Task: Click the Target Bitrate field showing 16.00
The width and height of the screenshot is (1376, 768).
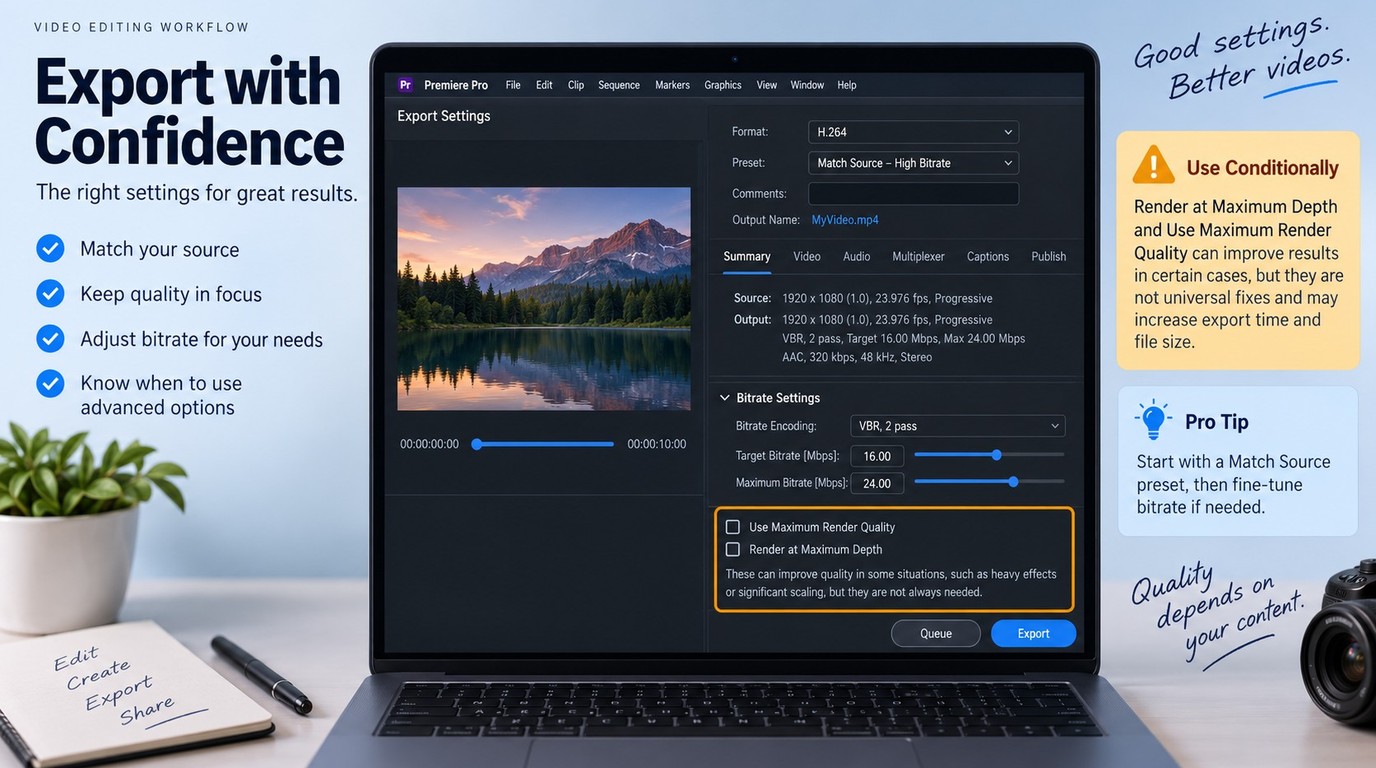Action: coord(877,456)
